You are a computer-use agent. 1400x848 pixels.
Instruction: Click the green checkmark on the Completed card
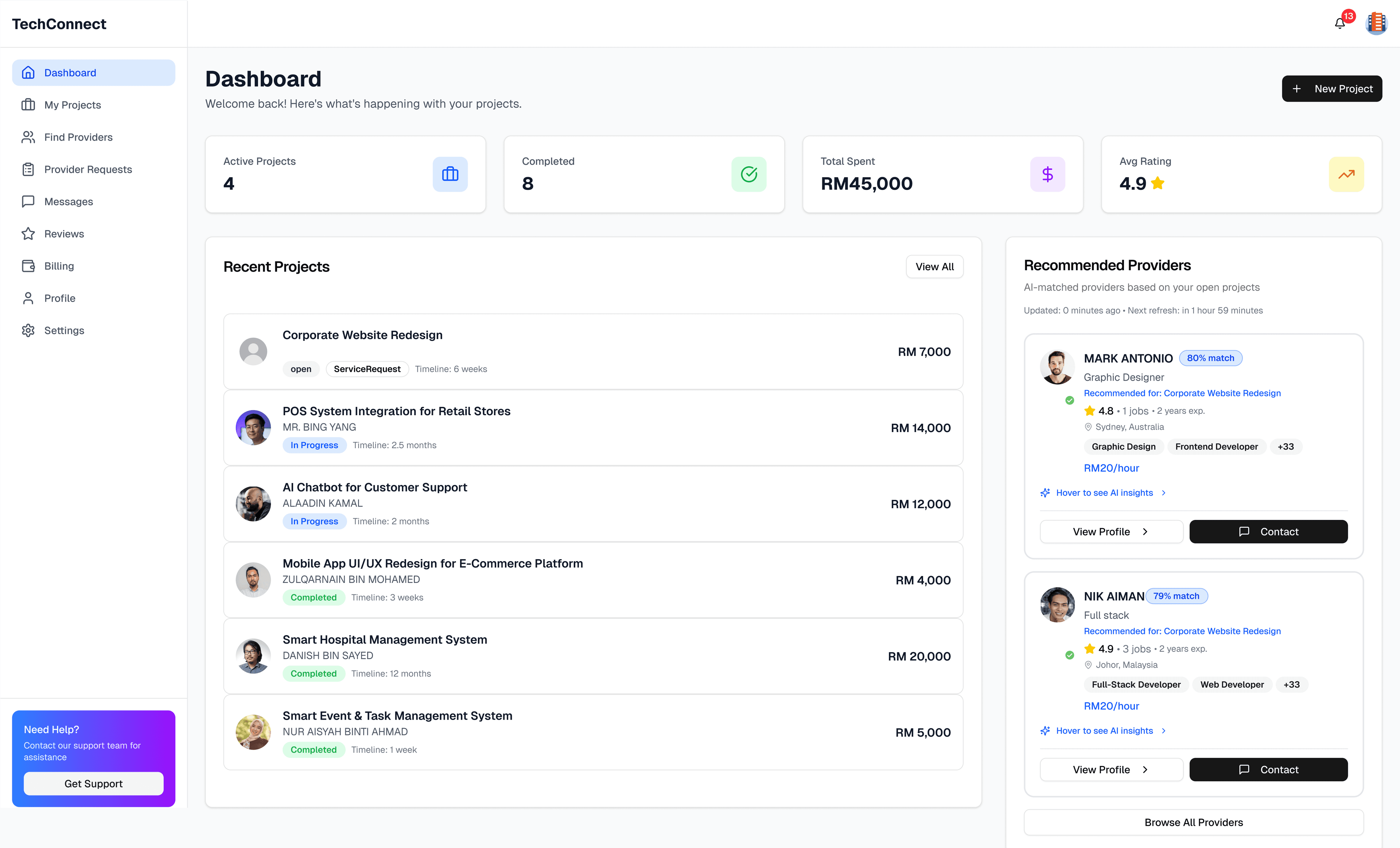coord(749,174)
